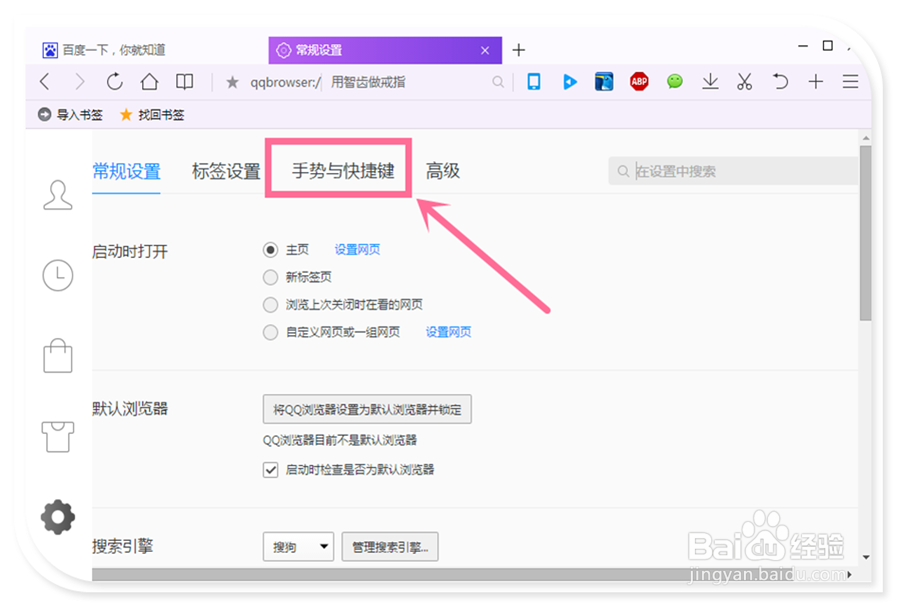This screenshot has width=897, height=606.
Task: Open browsing history via the clock sidebar icon
Action: 57,275
